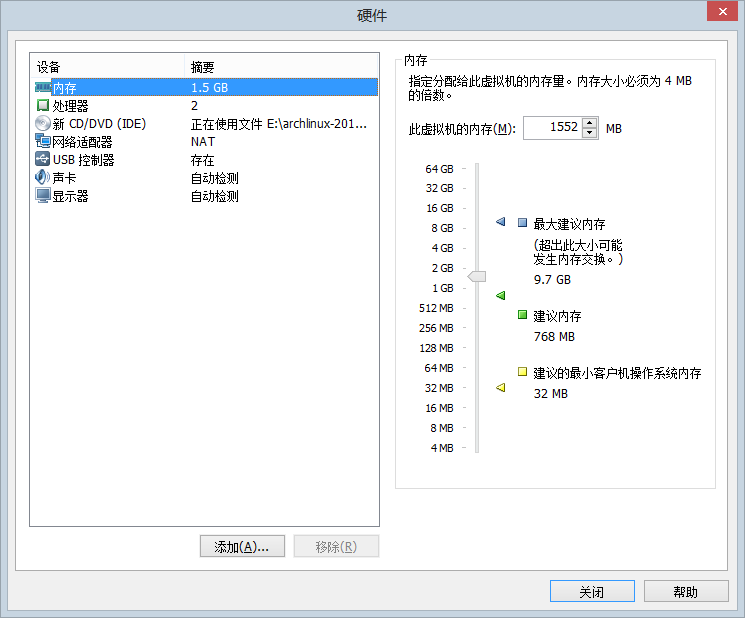The width and height of the screenshot is (745, 618).
Task: Click the 1.5 GB summary value
Action: (x=210, y=88)
